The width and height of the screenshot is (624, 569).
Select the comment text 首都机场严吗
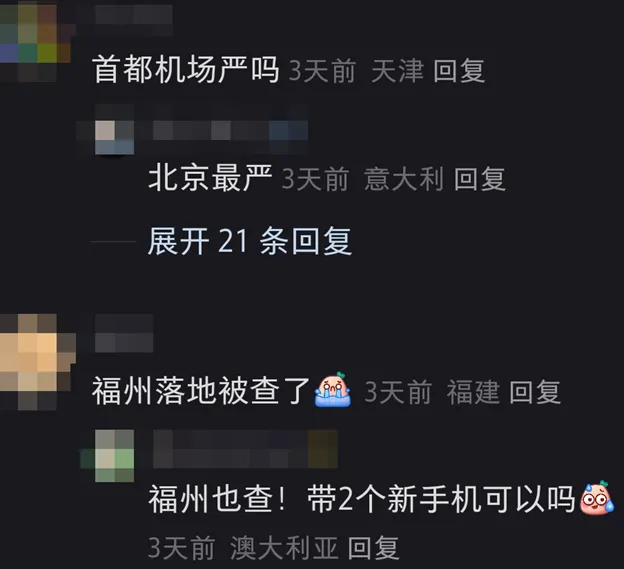pos(186,70)
